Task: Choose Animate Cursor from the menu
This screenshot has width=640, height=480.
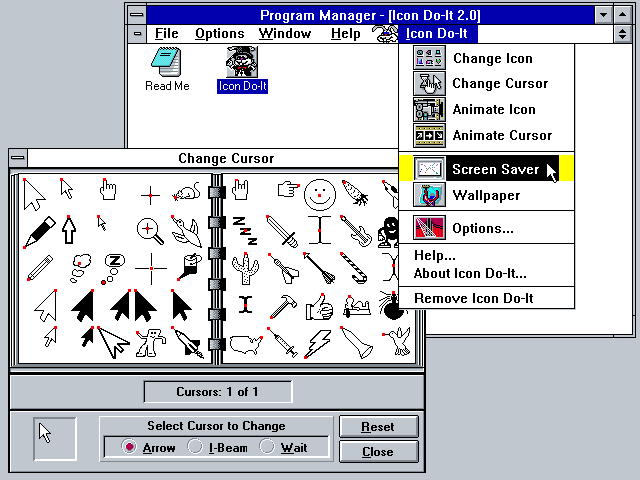Action: (487, 135)
